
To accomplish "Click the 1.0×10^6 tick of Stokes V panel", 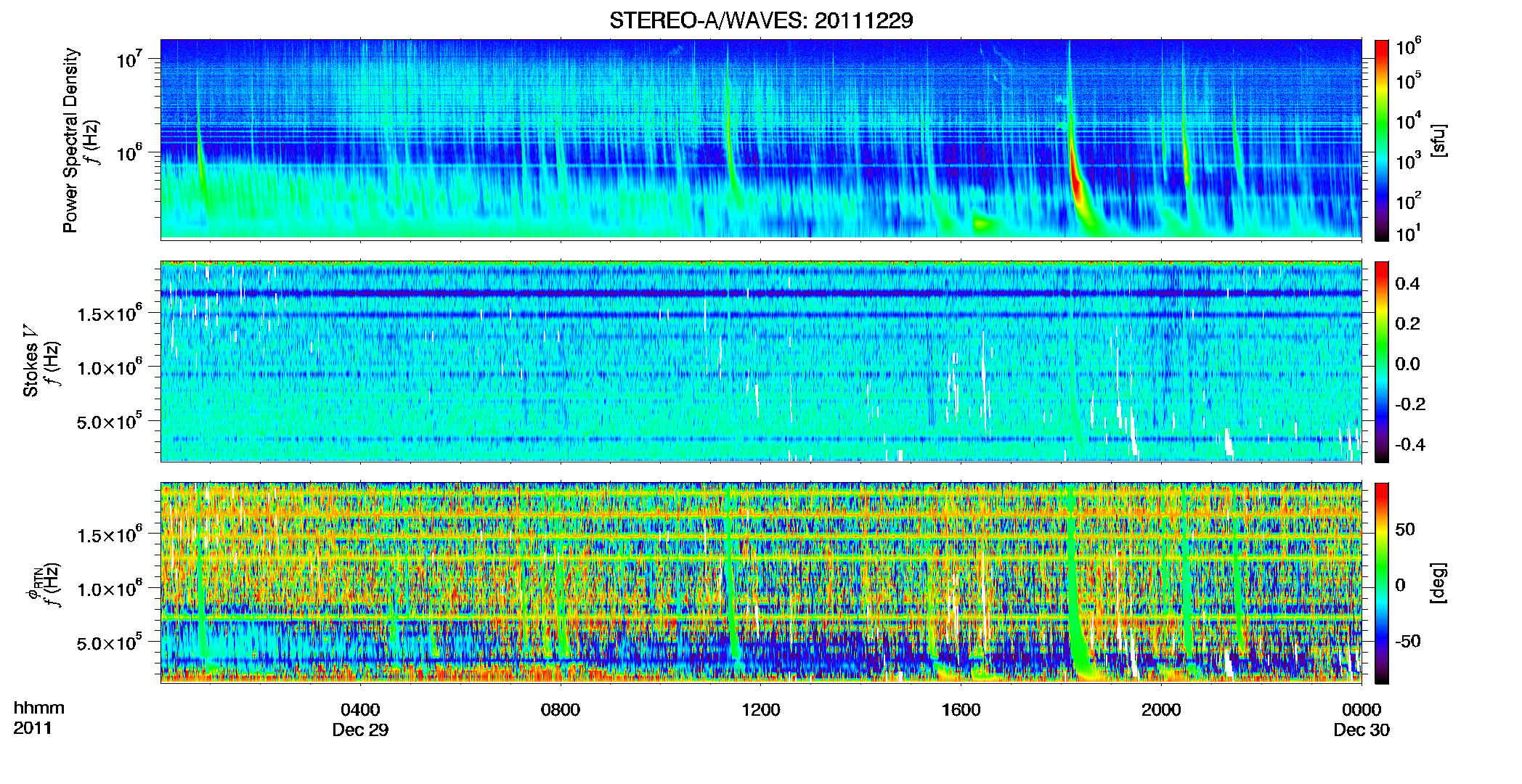I will point(110,367).
